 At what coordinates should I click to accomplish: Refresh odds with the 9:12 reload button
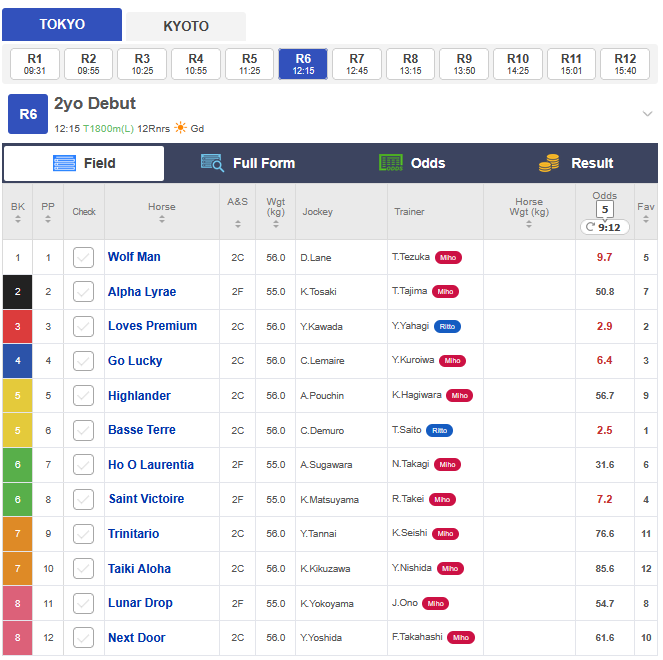pos(604,227)
